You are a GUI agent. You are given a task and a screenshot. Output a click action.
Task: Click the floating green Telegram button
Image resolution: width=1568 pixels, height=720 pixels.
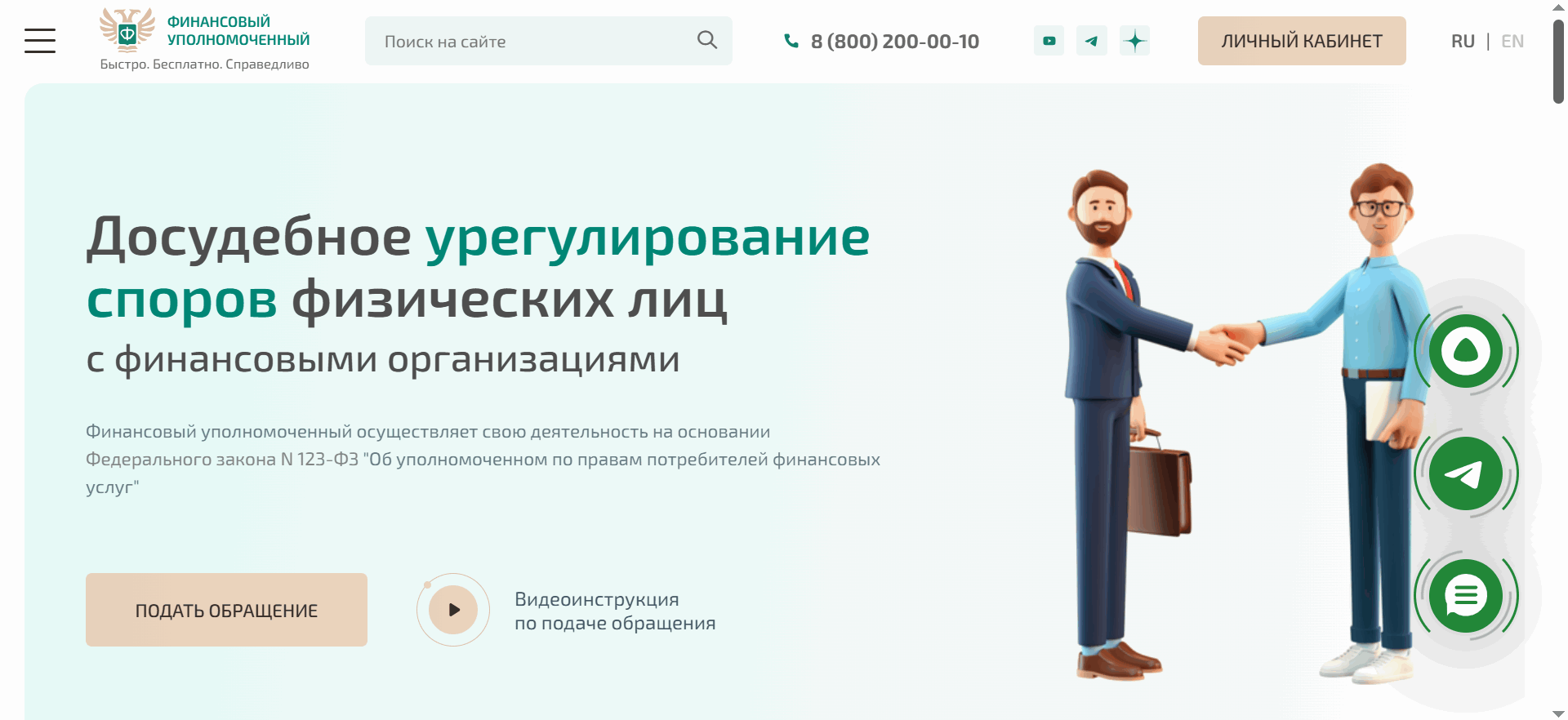pyautogui.click(x=1466, y=473)
